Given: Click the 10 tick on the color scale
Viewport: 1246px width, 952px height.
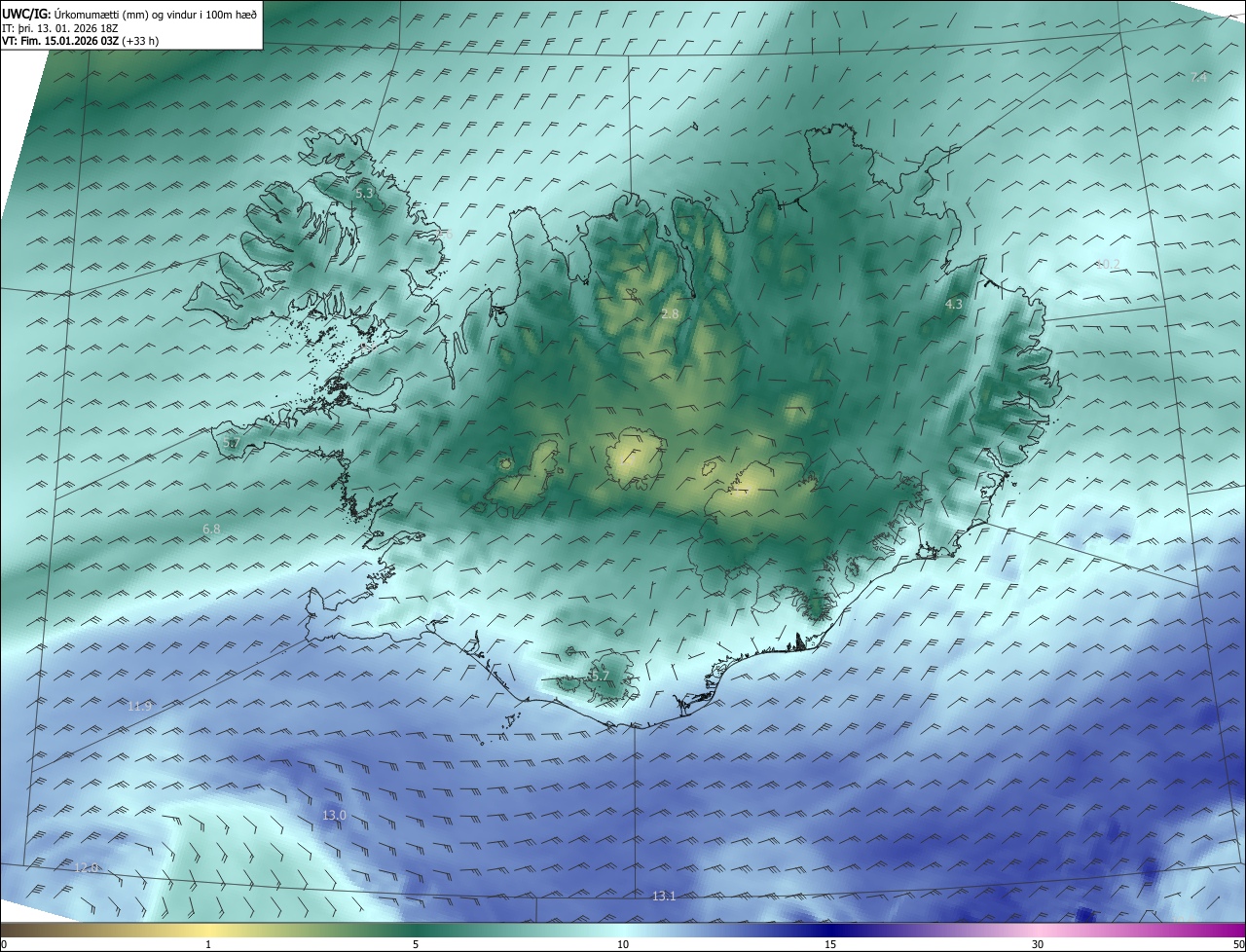Looking at the screenshot, I should [x=623, y=944].
